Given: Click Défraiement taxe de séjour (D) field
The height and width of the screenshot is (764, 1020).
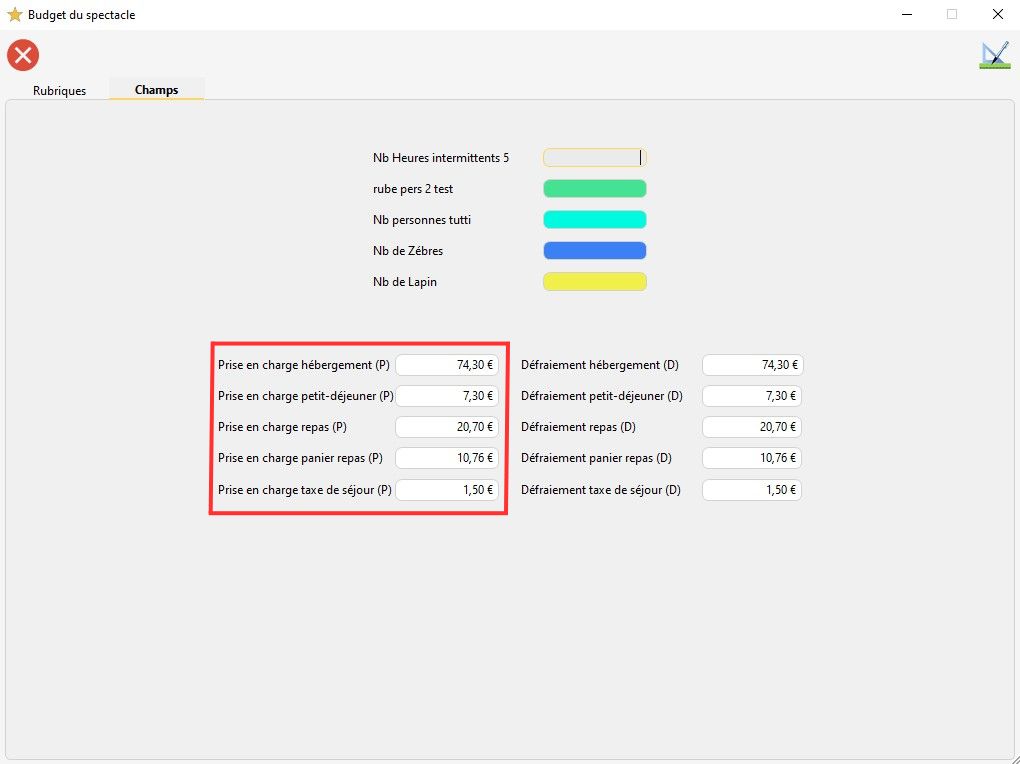Looking at the screenshot, I should point(752,490).
